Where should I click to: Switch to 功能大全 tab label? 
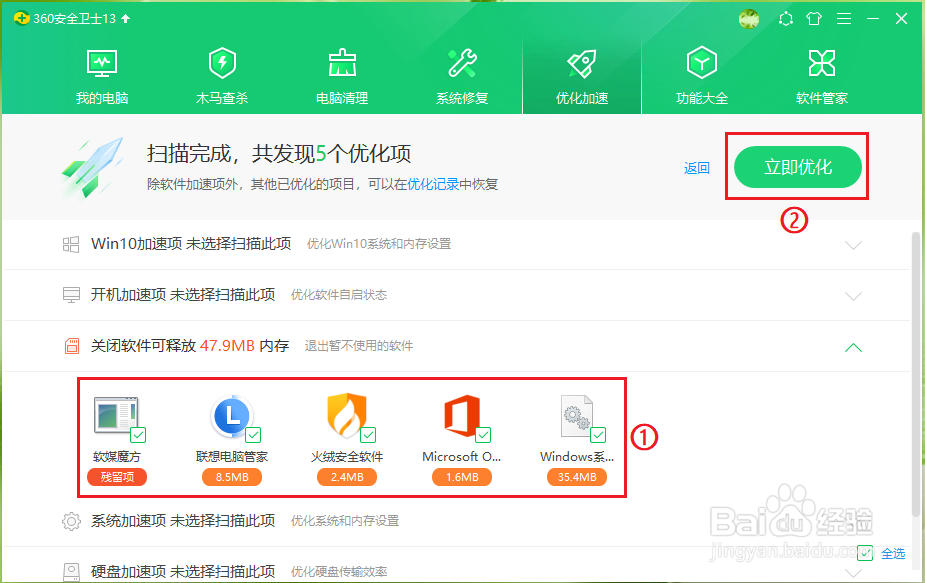pyautogui.click(x=702, y=98)
